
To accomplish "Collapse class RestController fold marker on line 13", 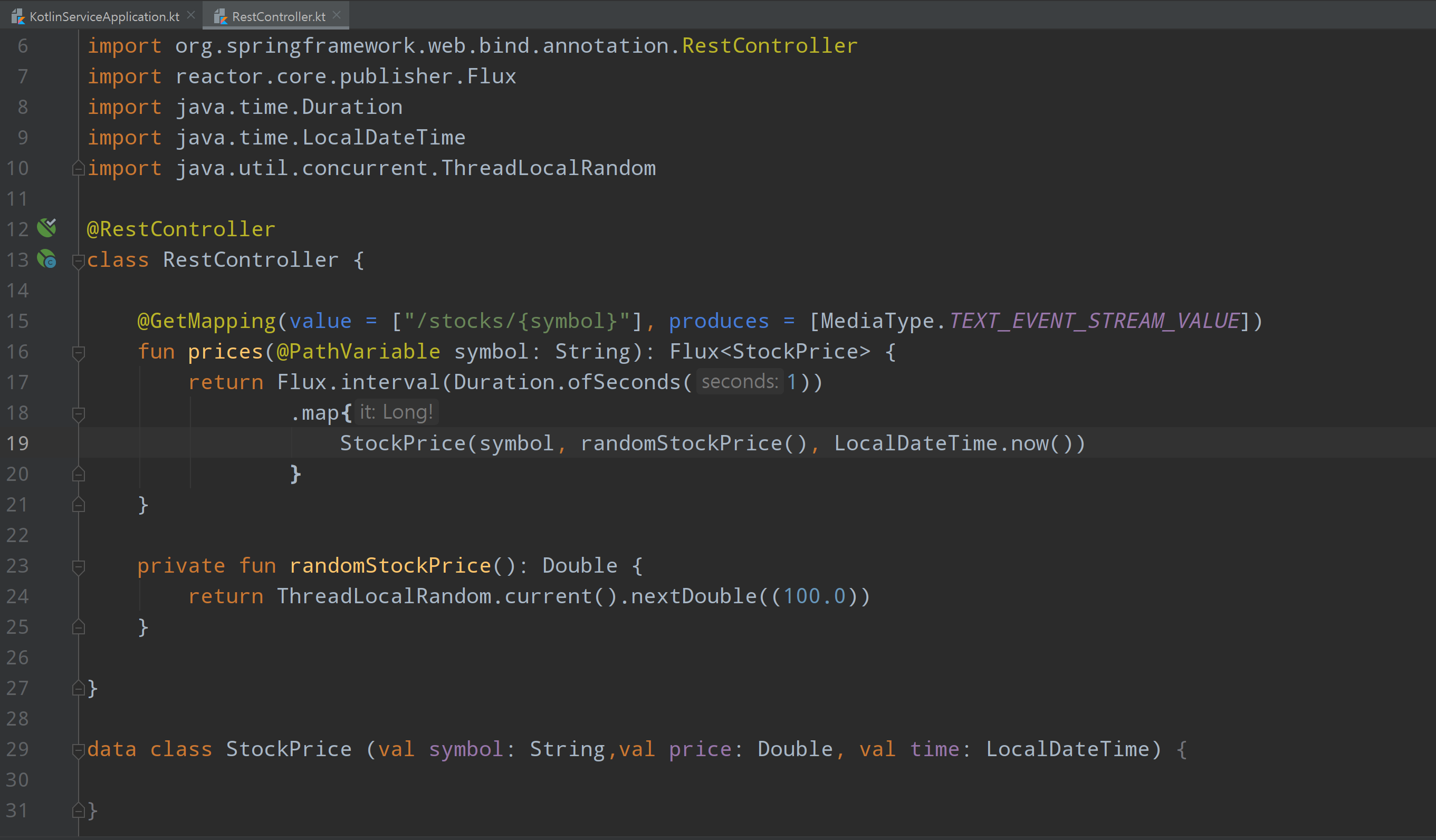I will (79, 261).
